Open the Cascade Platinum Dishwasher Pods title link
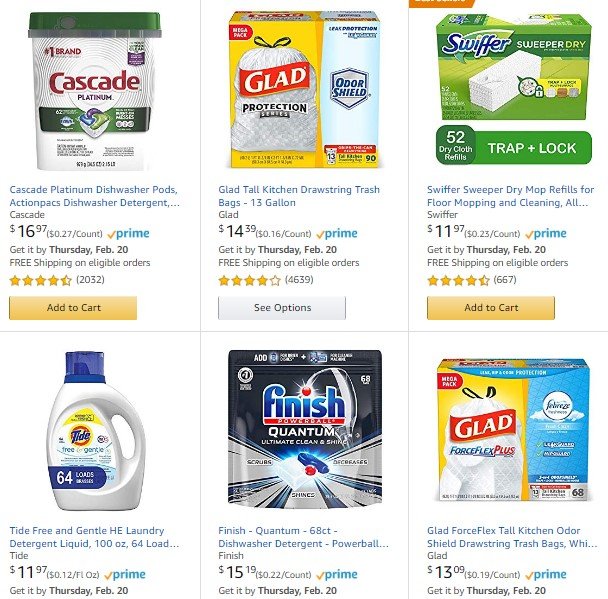The width and height of the screenshot is (608, 599). 95,196
